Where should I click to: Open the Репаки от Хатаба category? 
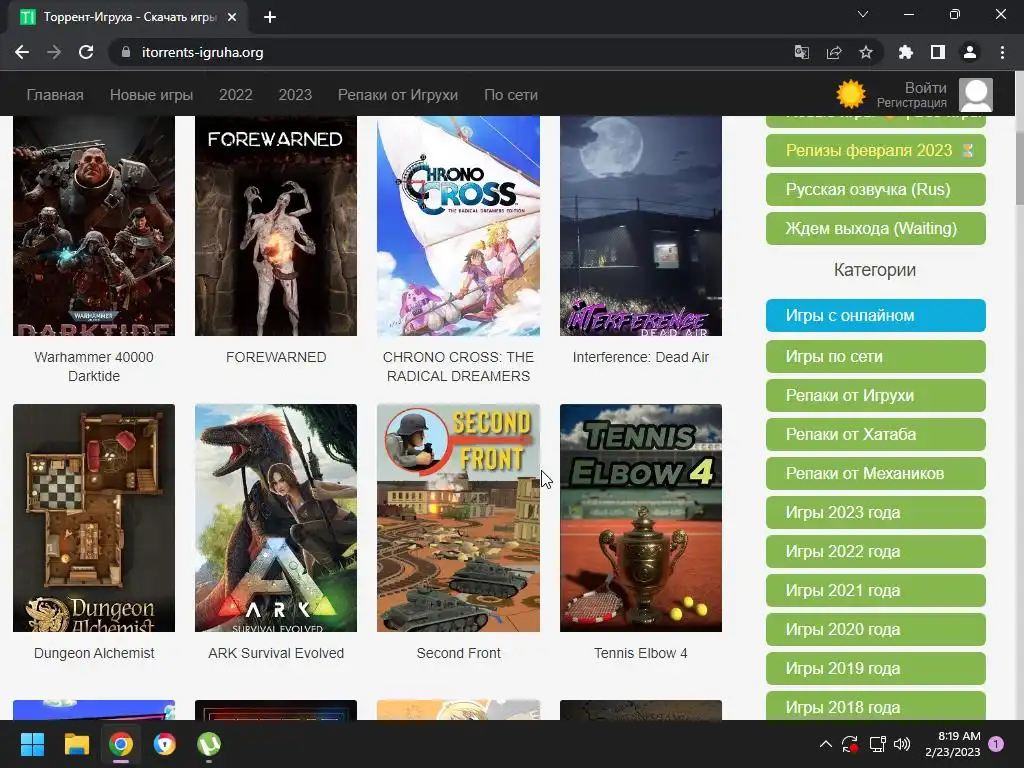coord(876,434)
